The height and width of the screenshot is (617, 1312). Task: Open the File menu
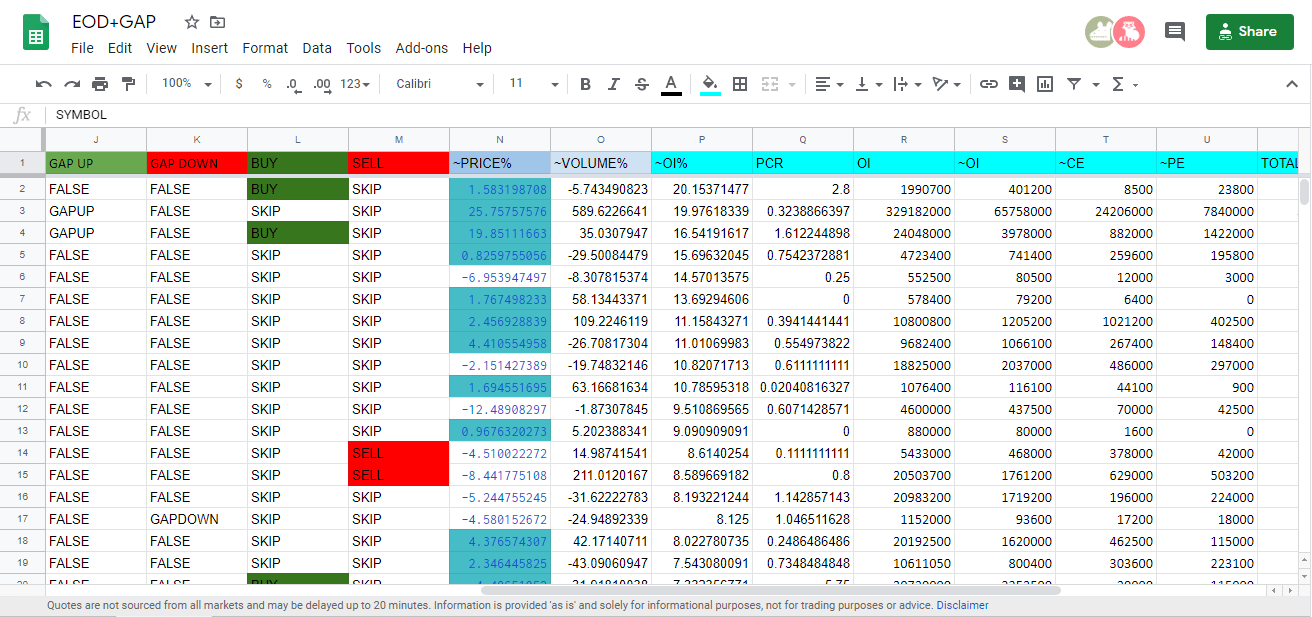pos(82,48)
